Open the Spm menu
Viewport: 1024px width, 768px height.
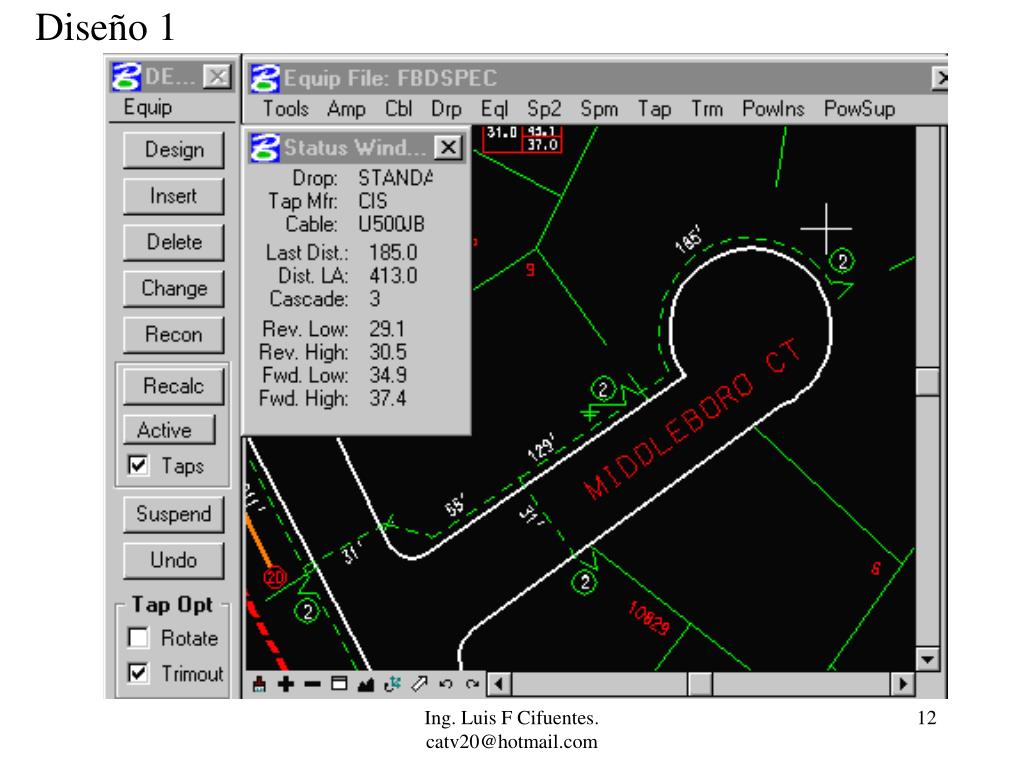tap(599, 108)
